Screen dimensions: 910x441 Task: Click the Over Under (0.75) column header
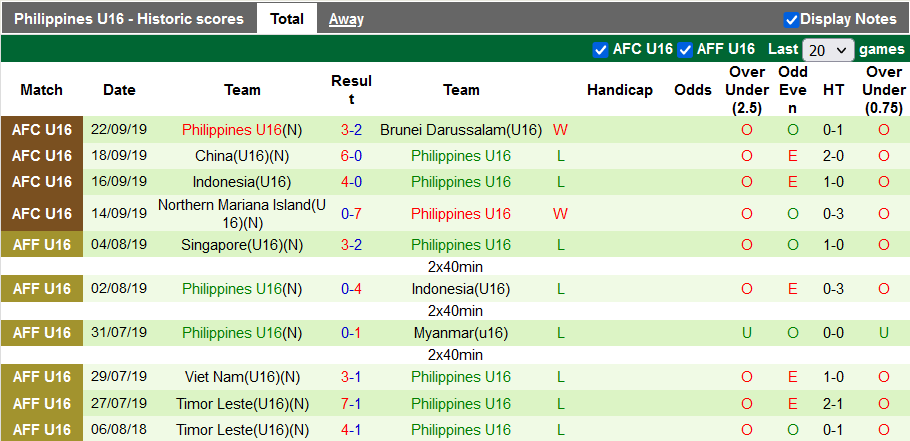[x=884, y=90]
